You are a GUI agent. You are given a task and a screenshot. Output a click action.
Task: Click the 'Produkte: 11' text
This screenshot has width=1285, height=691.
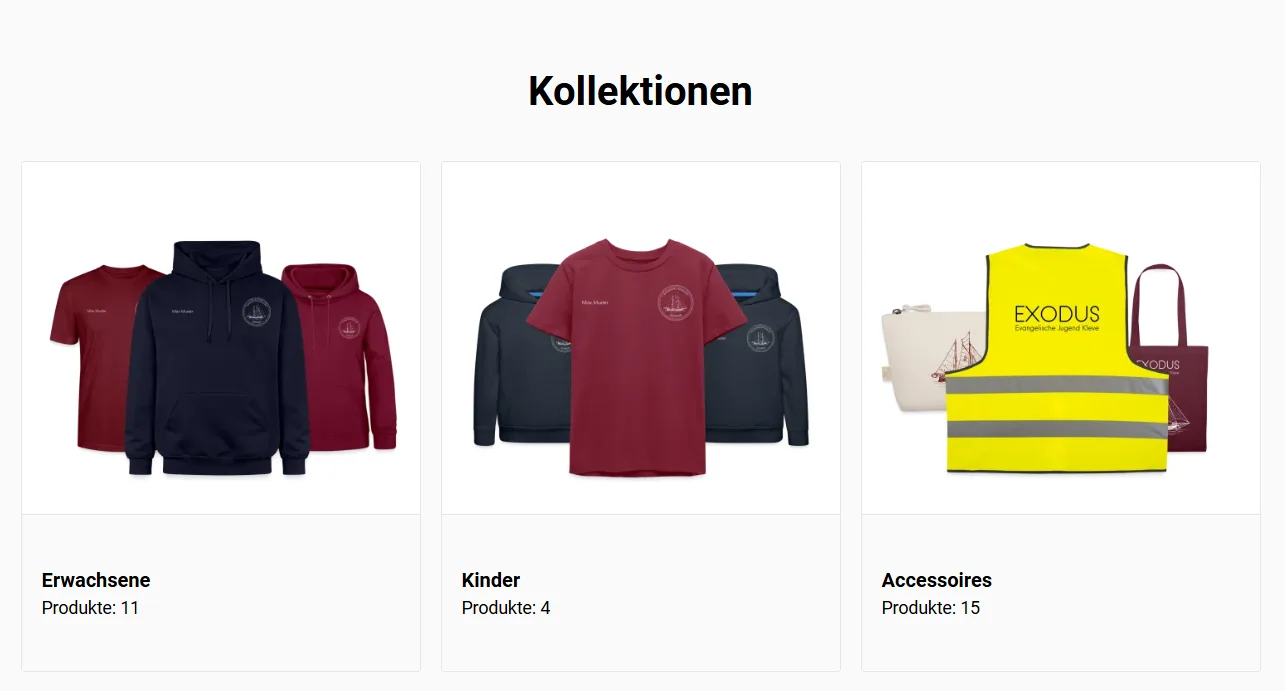click(90, 607)
